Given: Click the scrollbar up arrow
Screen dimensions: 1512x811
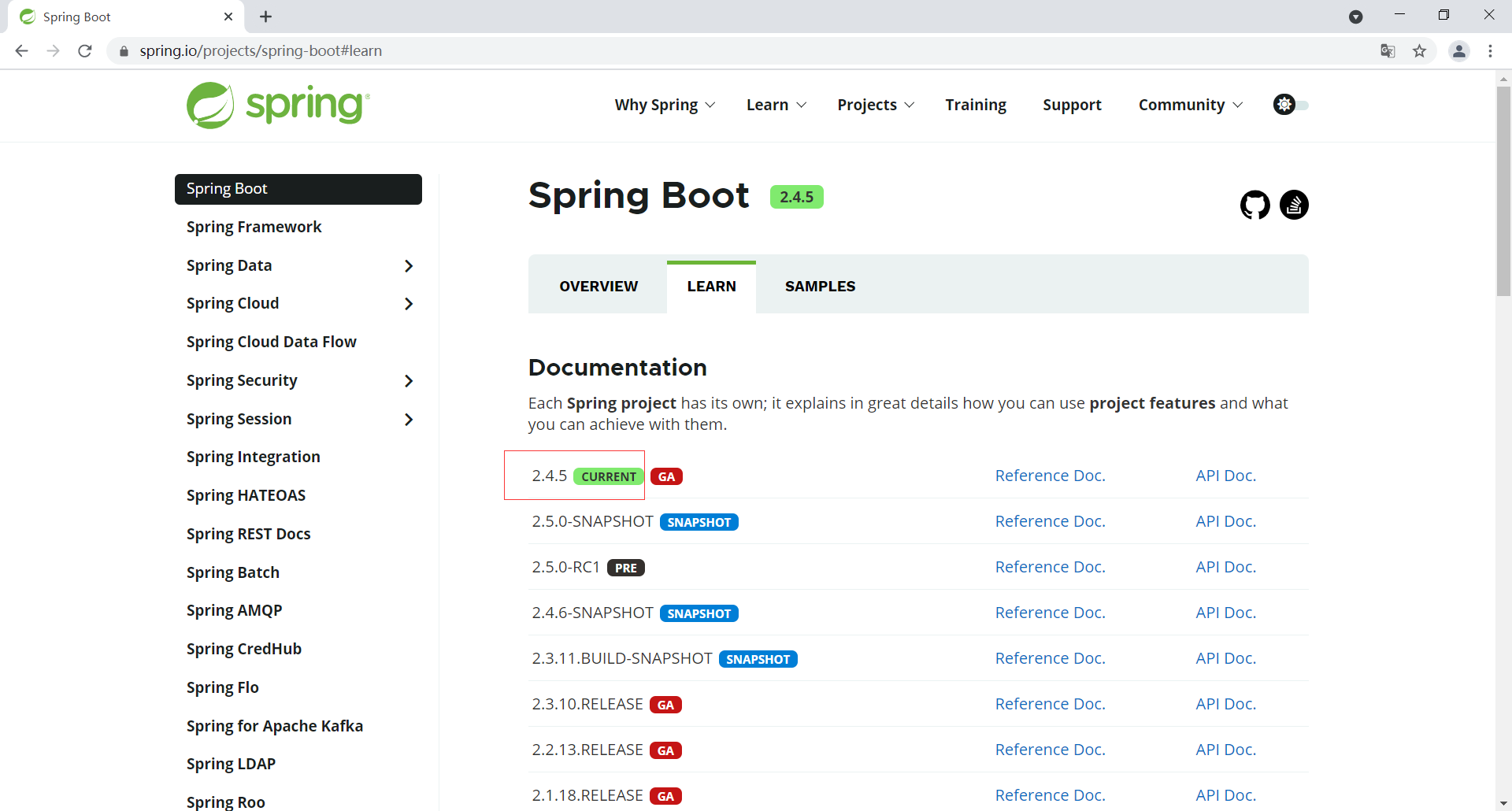Looking at the screenshot, I should 1503,79.
